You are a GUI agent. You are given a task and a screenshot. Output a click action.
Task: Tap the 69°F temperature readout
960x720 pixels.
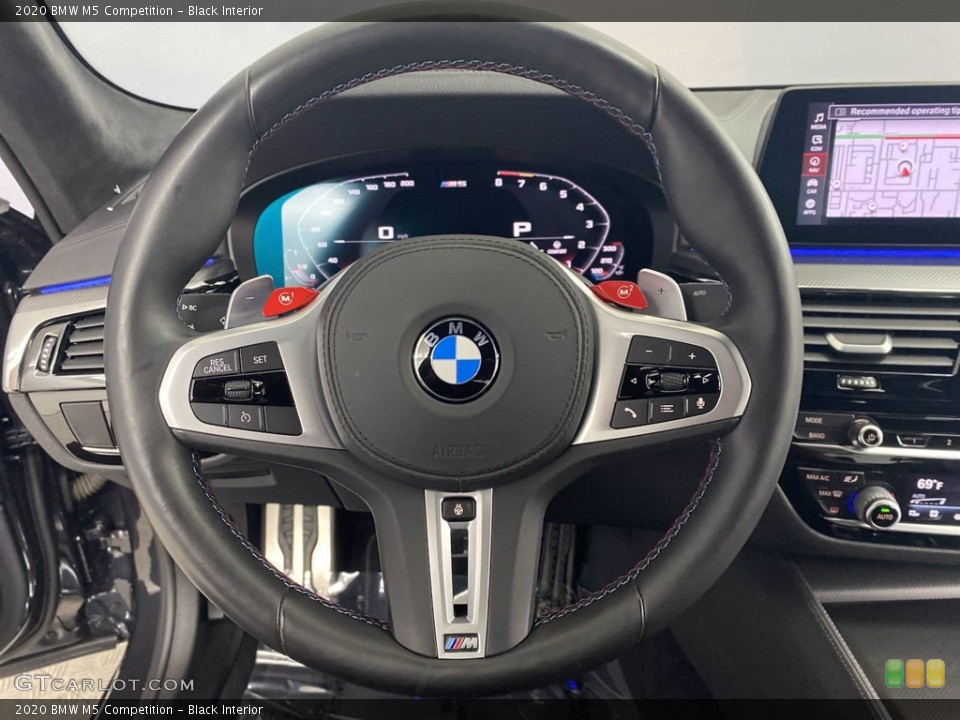(929, 484)
